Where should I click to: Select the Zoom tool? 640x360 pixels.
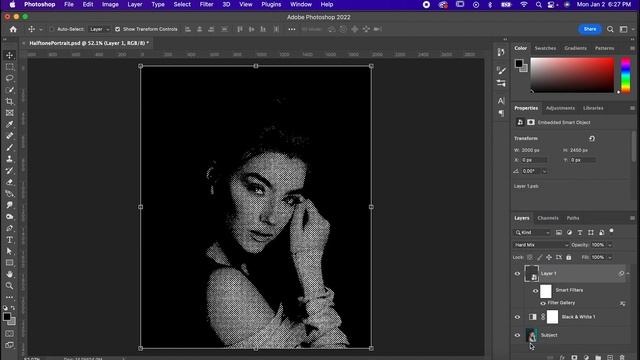coord(10,286)
